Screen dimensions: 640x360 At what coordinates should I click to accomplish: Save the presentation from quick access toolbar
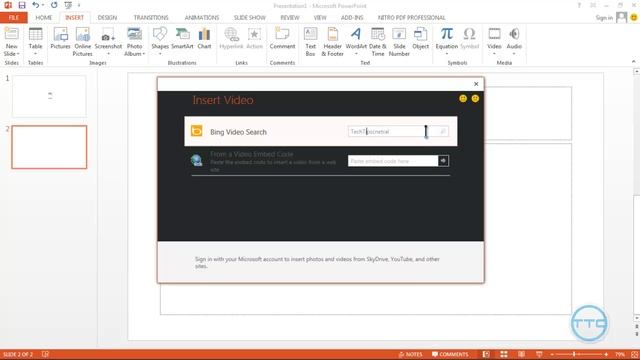coord(22,5)
